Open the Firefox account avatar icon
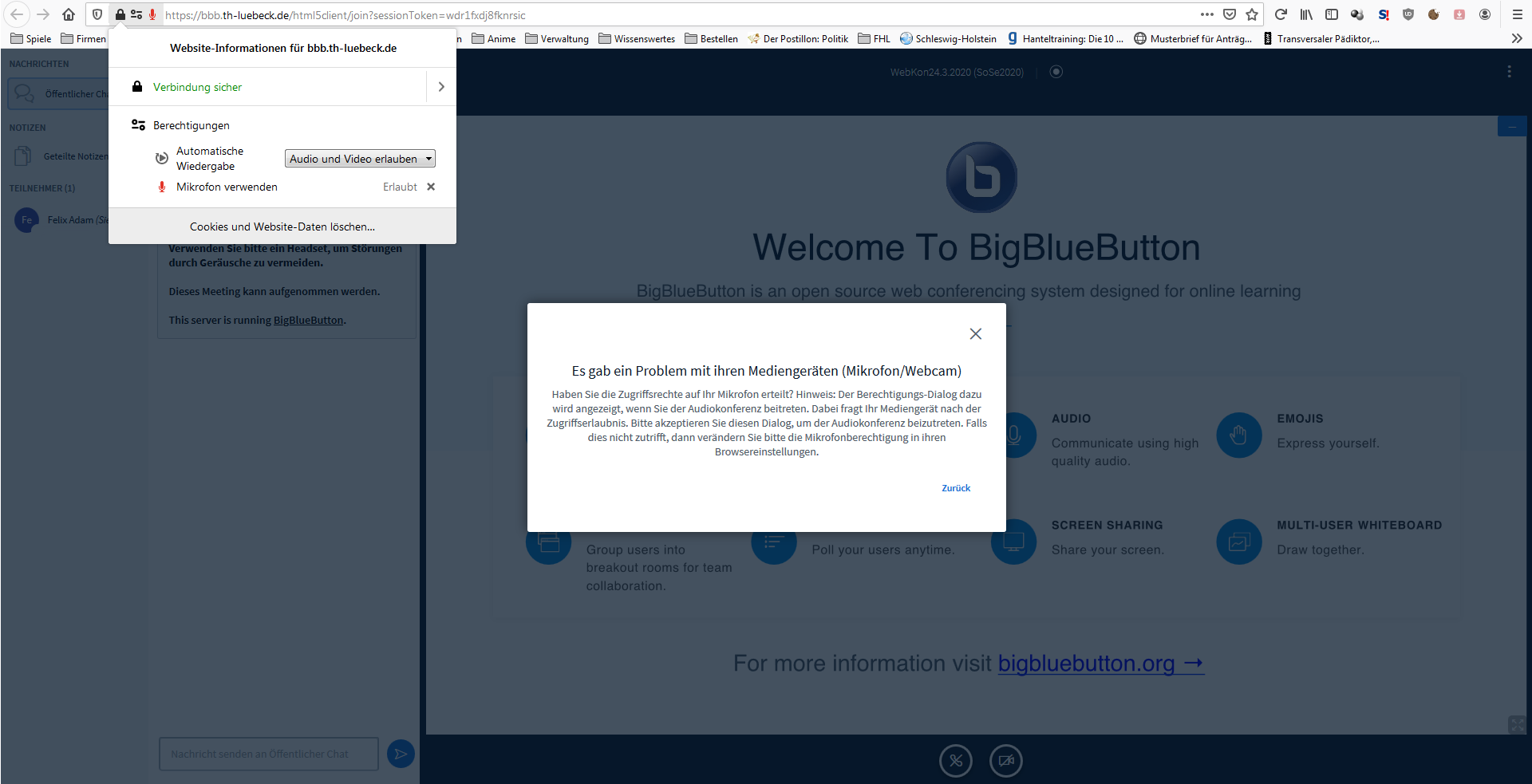1532x784 pixels. point(1485,14)
